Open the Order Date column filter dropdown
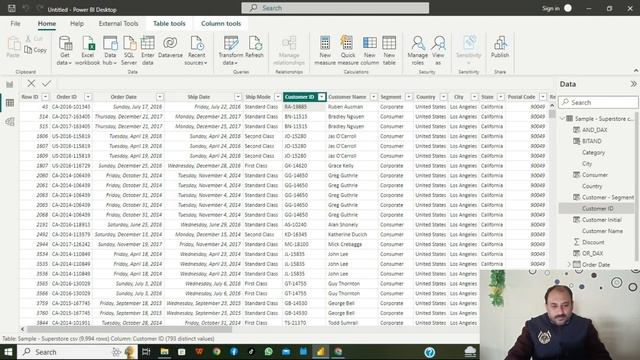Viewport: 640px width, 360px height. [x=160, y=97]
